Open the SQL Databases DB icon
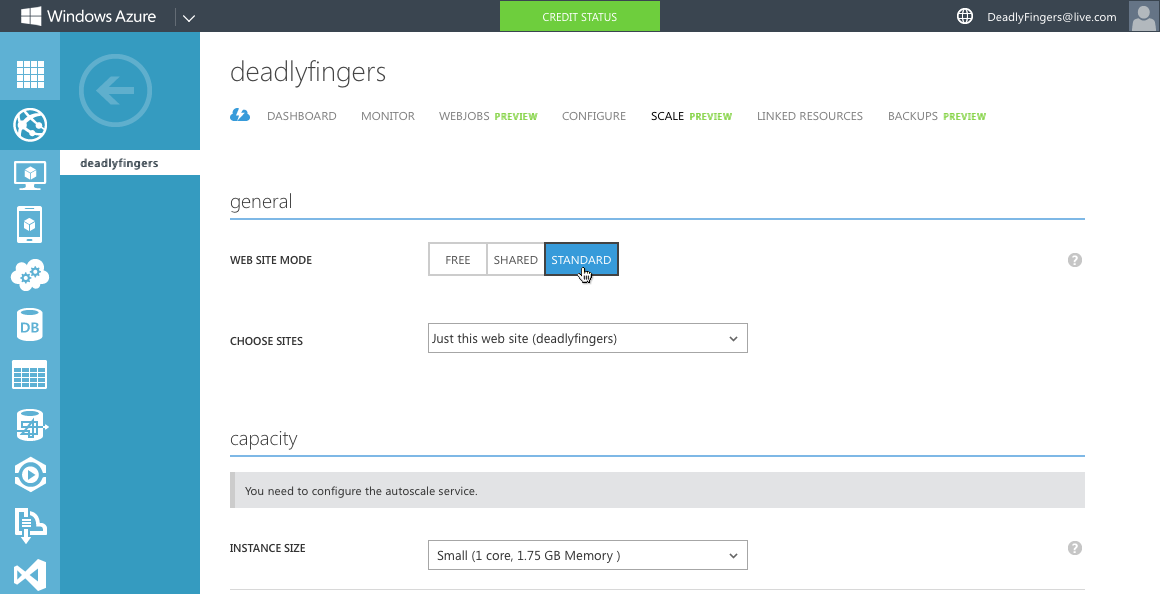 coord(30,325)
